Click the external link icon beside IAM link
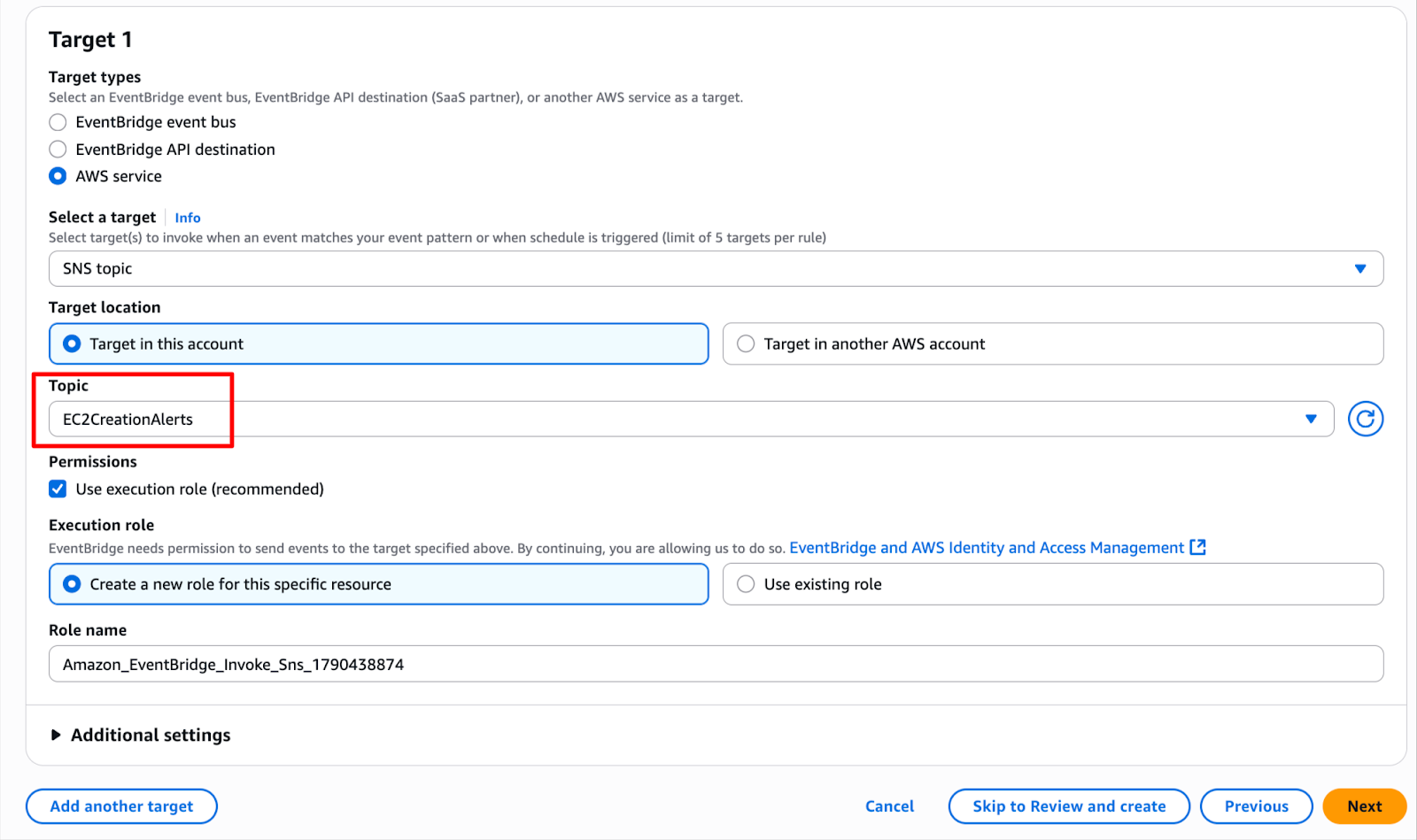The height and width of the screenshot is (840, 1417). pos(1197,547)
